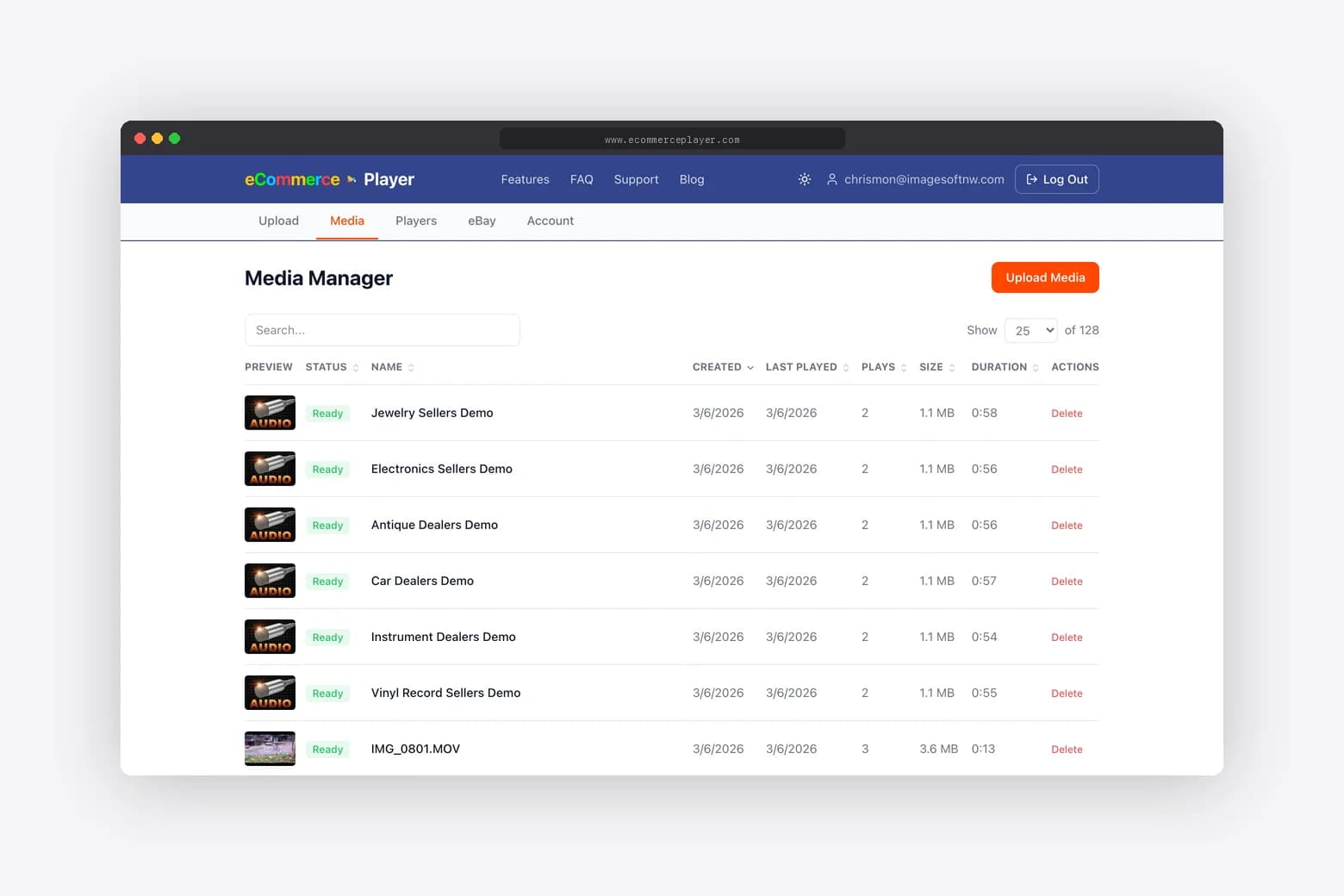Click the Vinyl Record Sellers Demo audio icon

(269, 692)
